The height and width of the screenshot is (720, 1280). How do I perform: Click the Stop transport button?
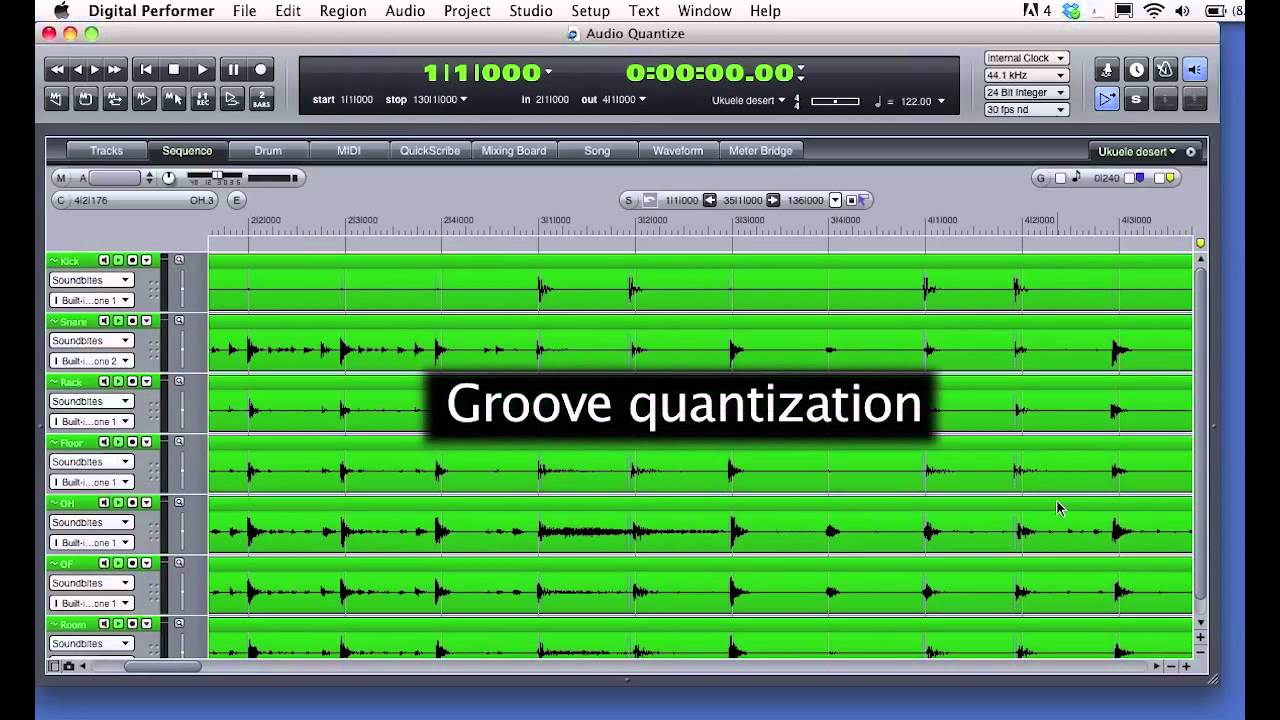coord(174,69)
